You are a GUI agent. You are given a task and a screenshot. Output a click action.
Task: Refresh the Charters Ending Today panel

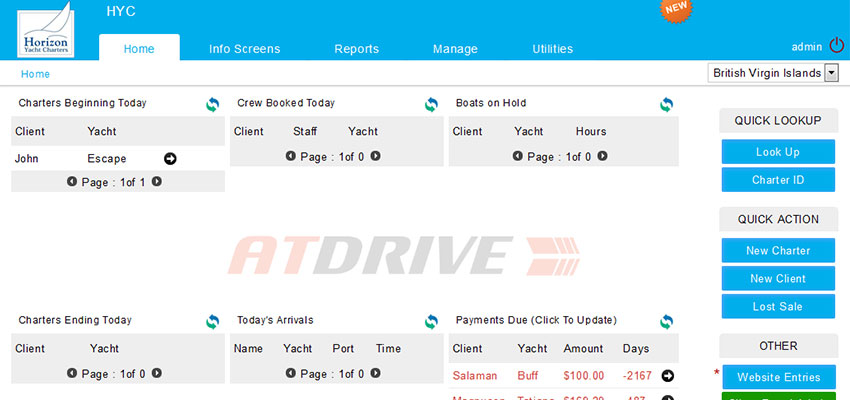point(212,322)
